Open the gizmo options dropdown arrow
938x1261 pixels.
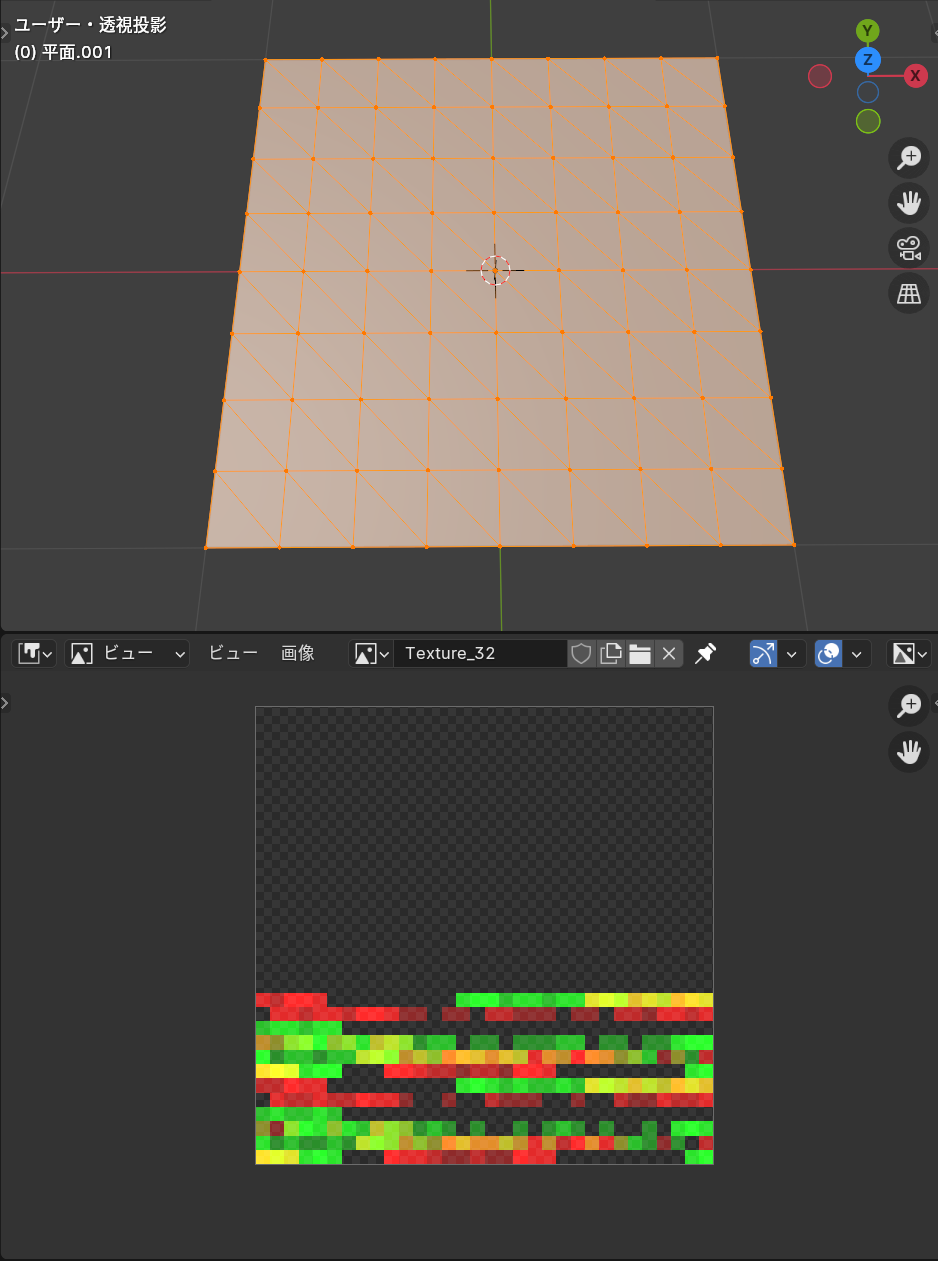pos(792,653)
